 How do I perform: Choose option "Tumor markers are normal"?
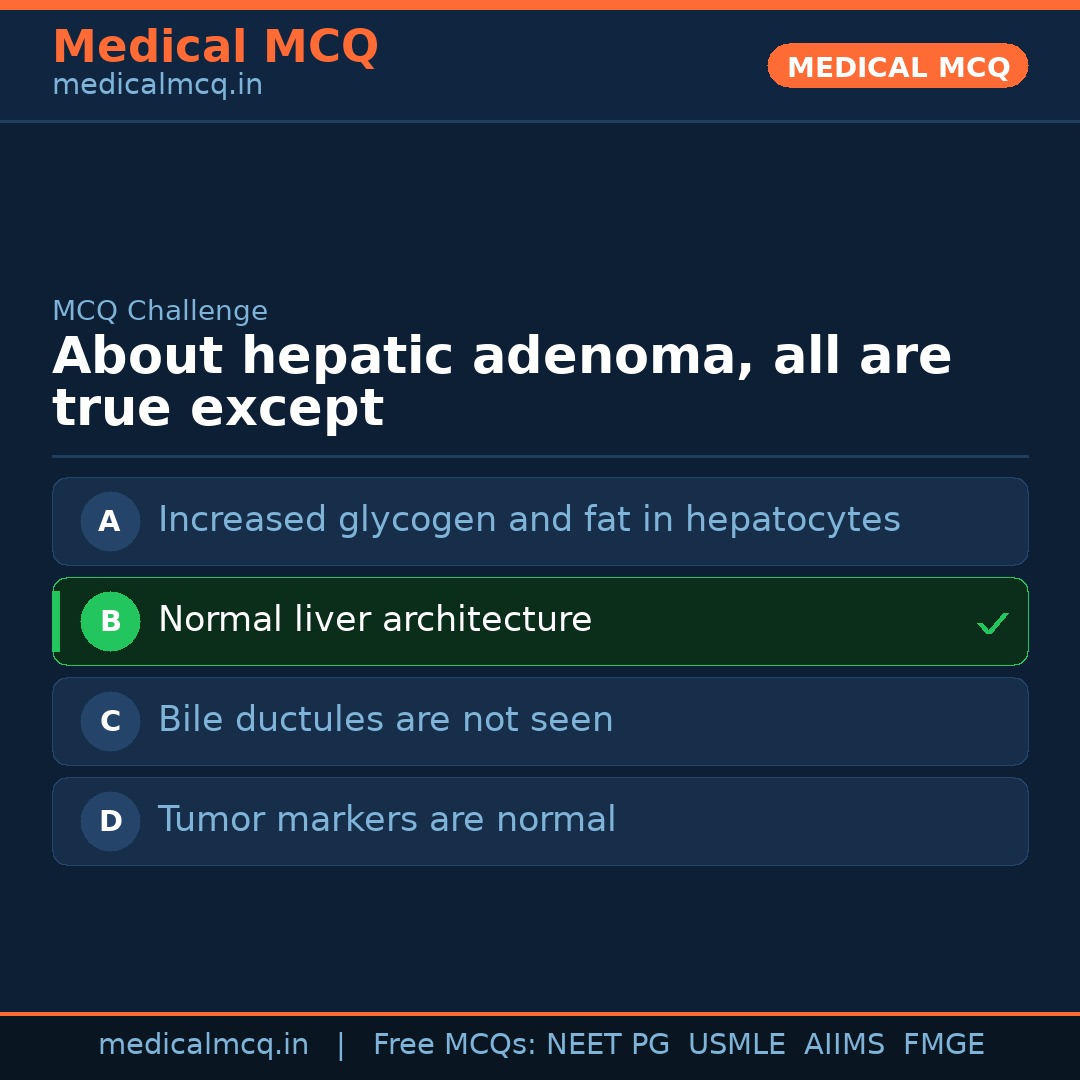tap(386, 820)
